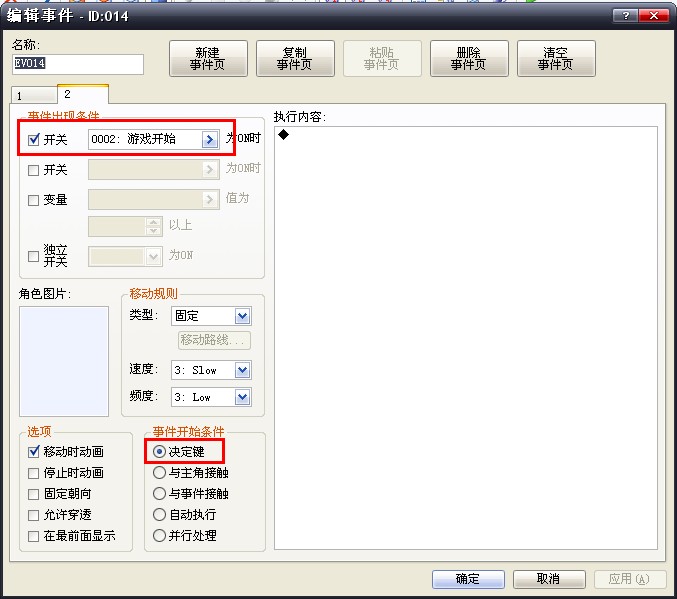Image resolution: width=677 pixels, height=599 pixels.
Task: Click 删除事件页 button
Action: click(469, 59)
